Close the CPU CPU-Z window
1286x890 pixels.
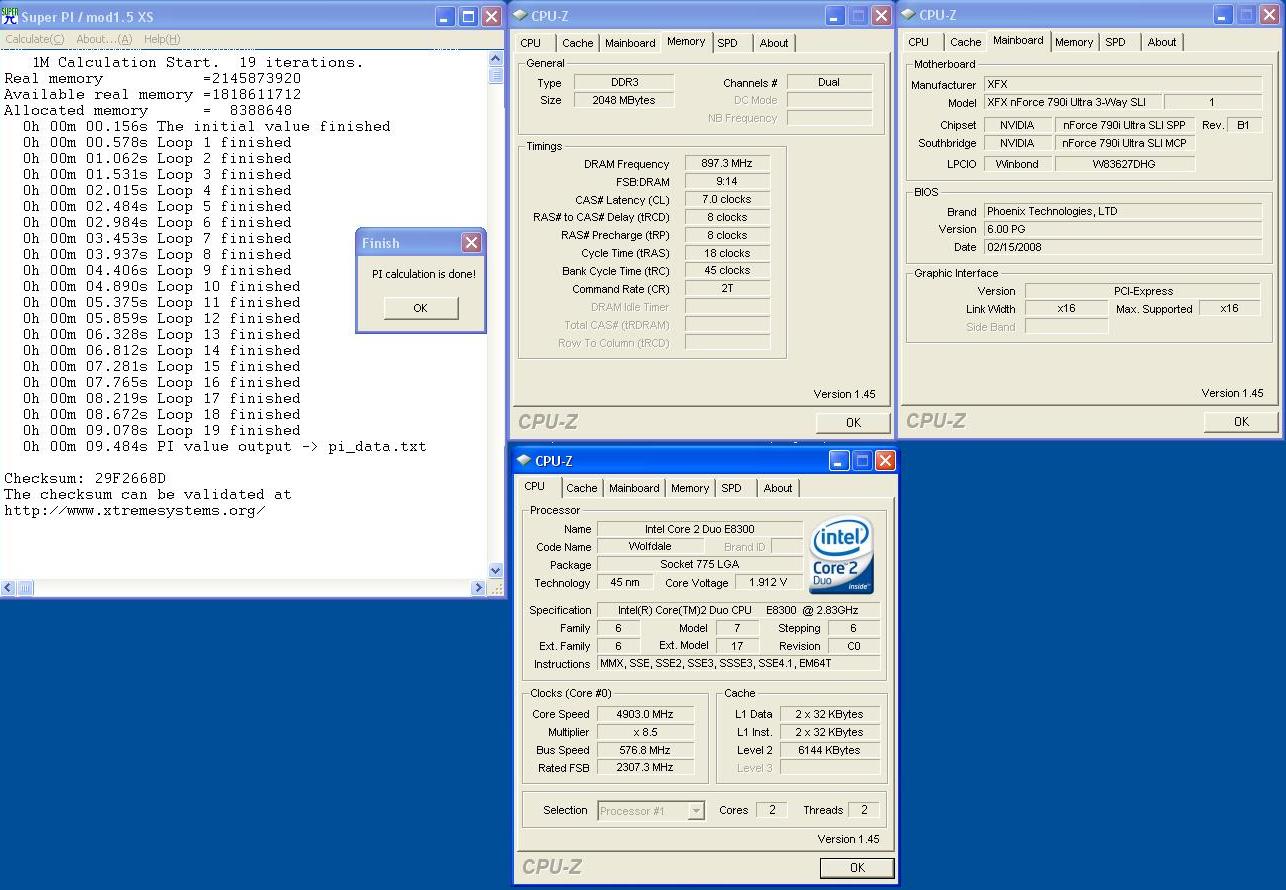tap(885, 461)
